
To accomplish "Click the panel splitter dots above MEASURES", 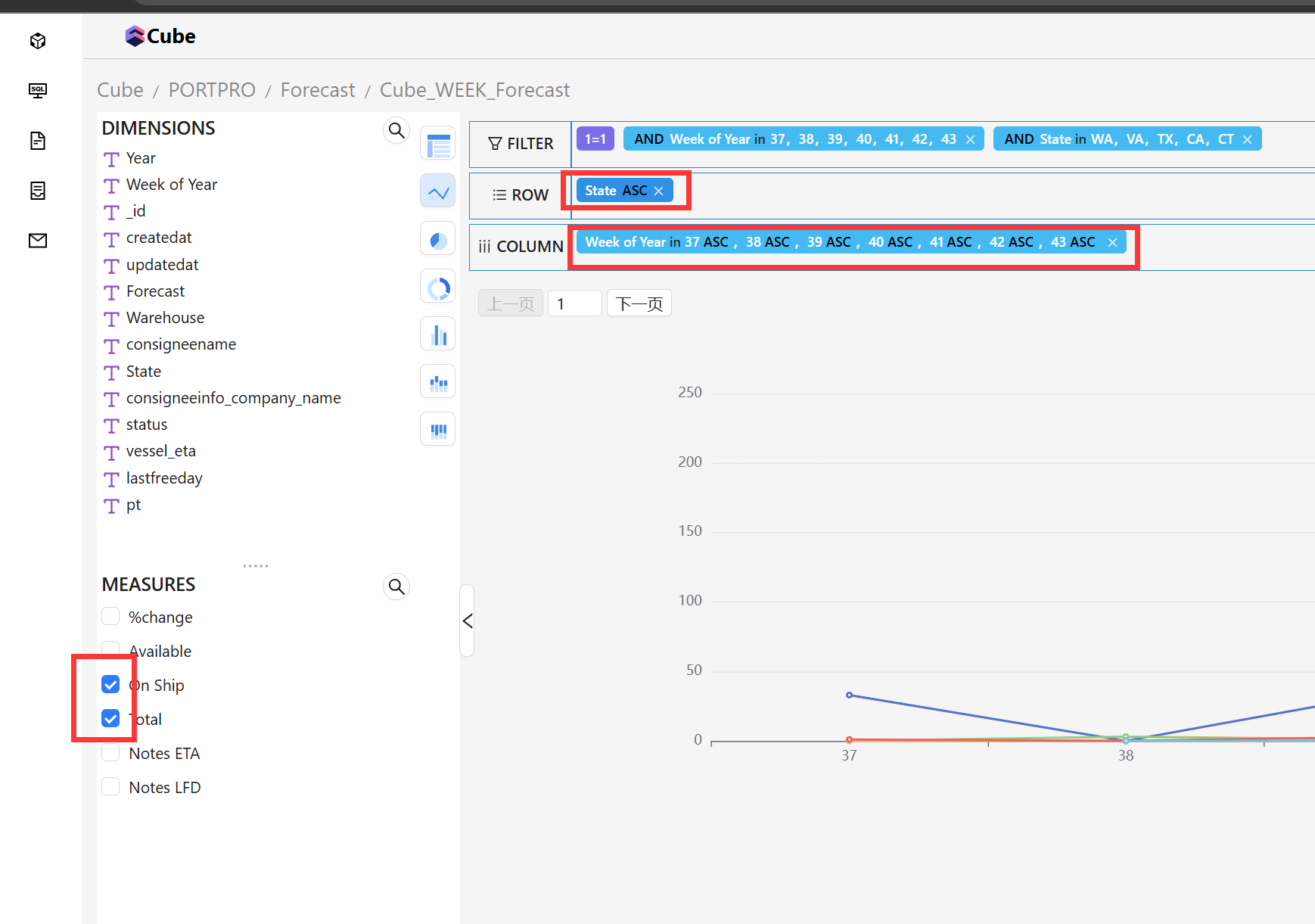I will click(256, 566).
